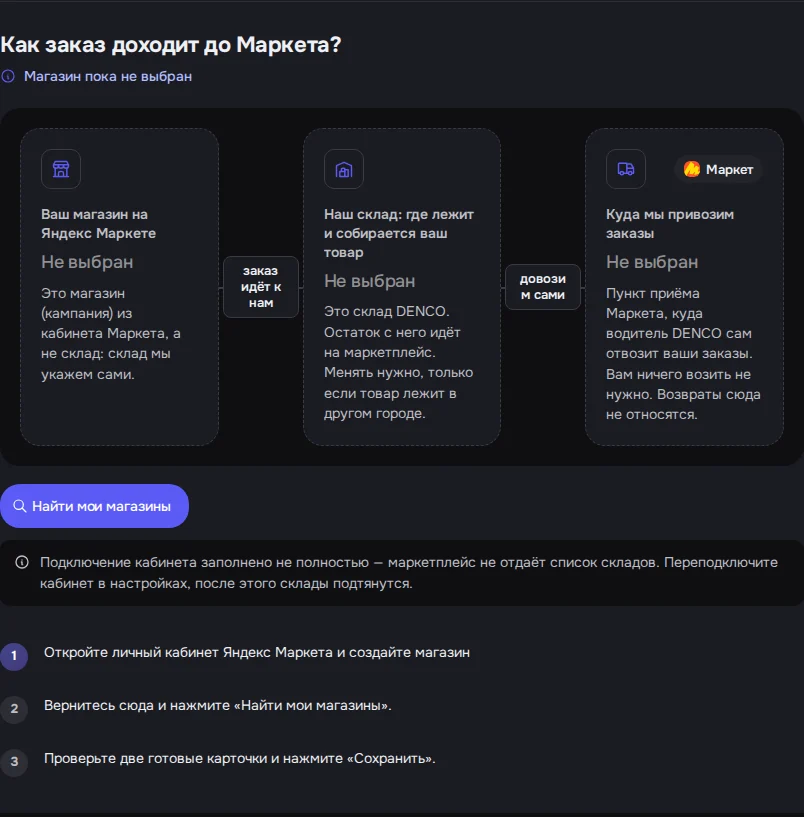Click the Маркет badge in third card
Image resolution: width=804 pixels, height=817 pixels.
pyautogui.click(x=719, y=169)
